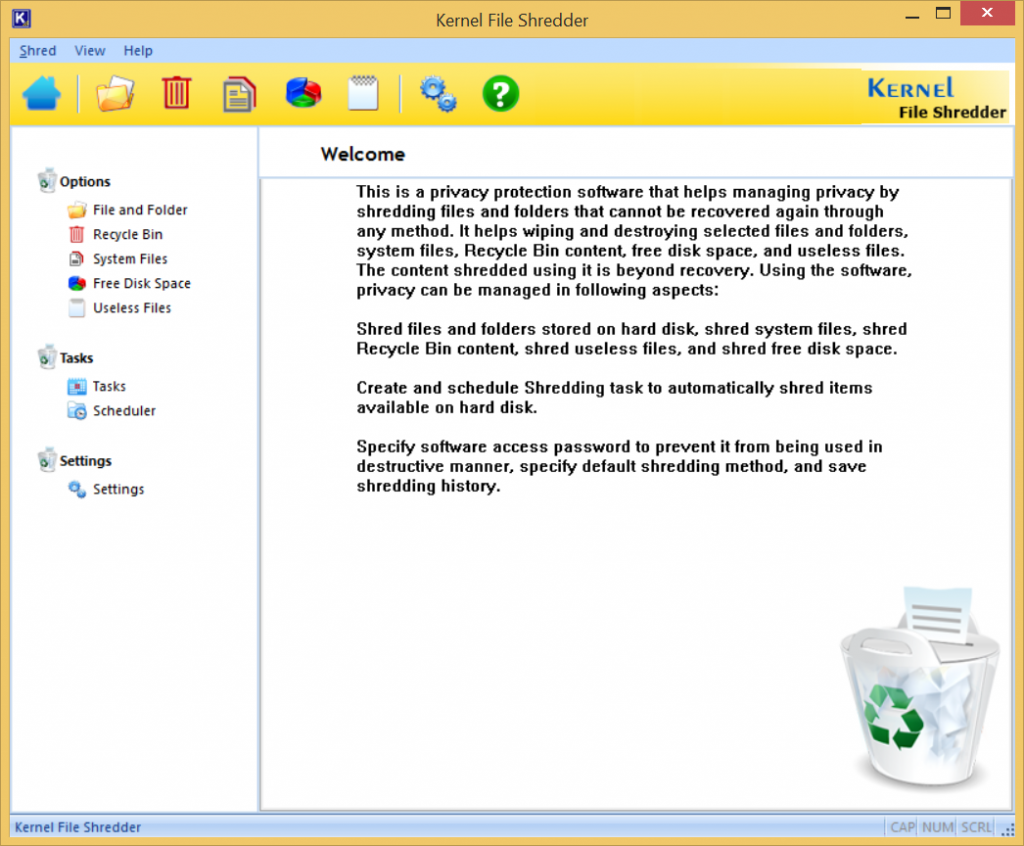Open the Help menu
Screen dimensions: 1024x846
tap(138, 50)
